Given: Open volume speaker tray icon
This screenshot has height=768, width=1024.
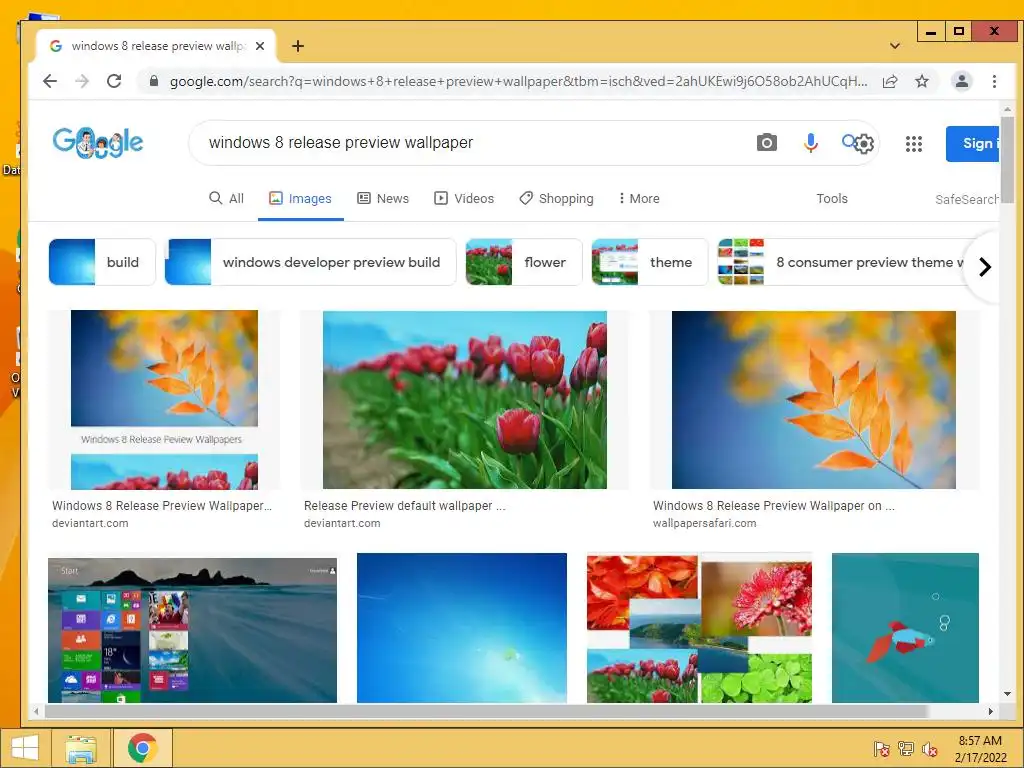Looking at the screenshot, I should [x=930, y=749].
